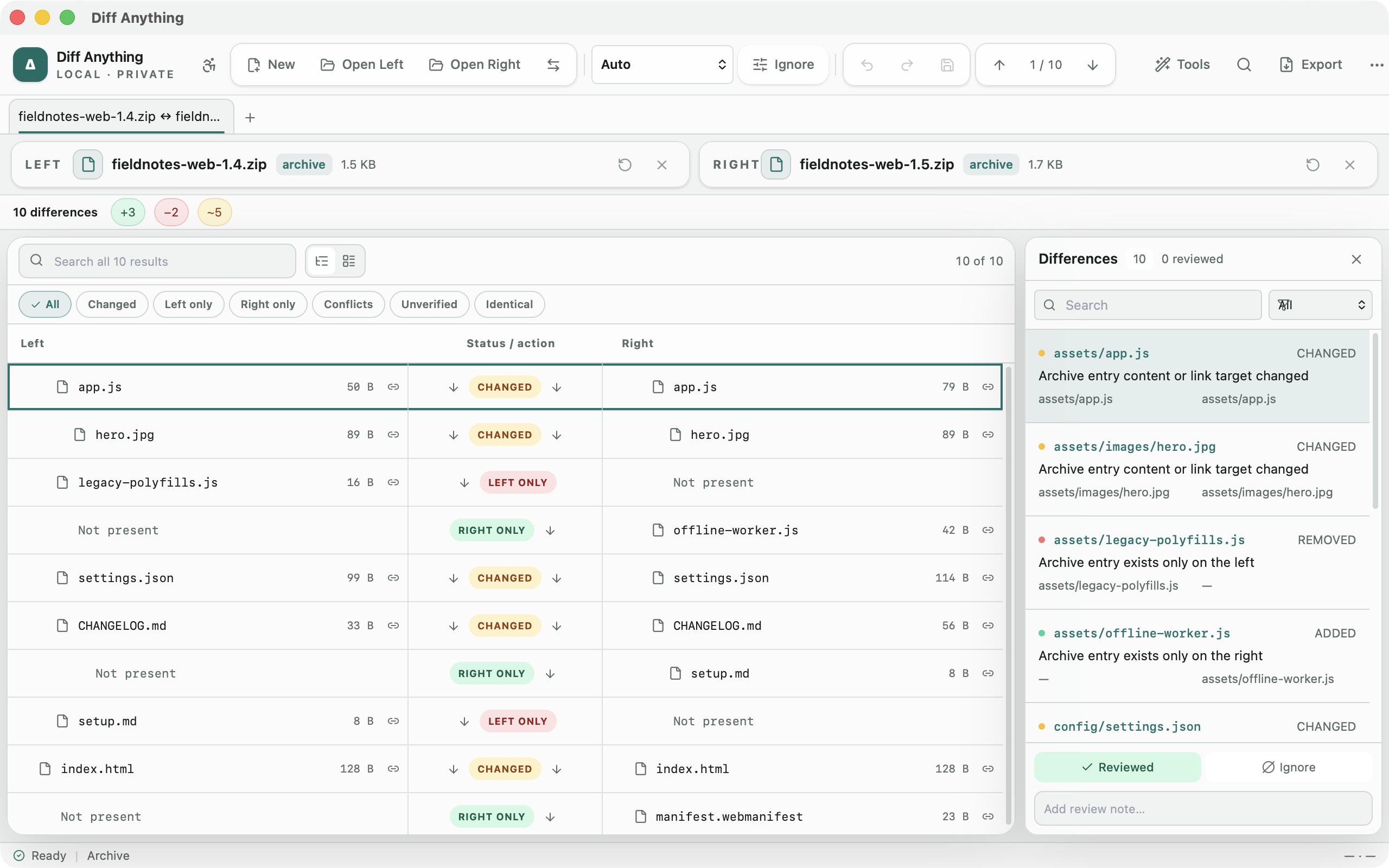The image size is (1389, 868).
Task: Click the accessibility icon beside Local Private
Action: click(x=209, y=65)
